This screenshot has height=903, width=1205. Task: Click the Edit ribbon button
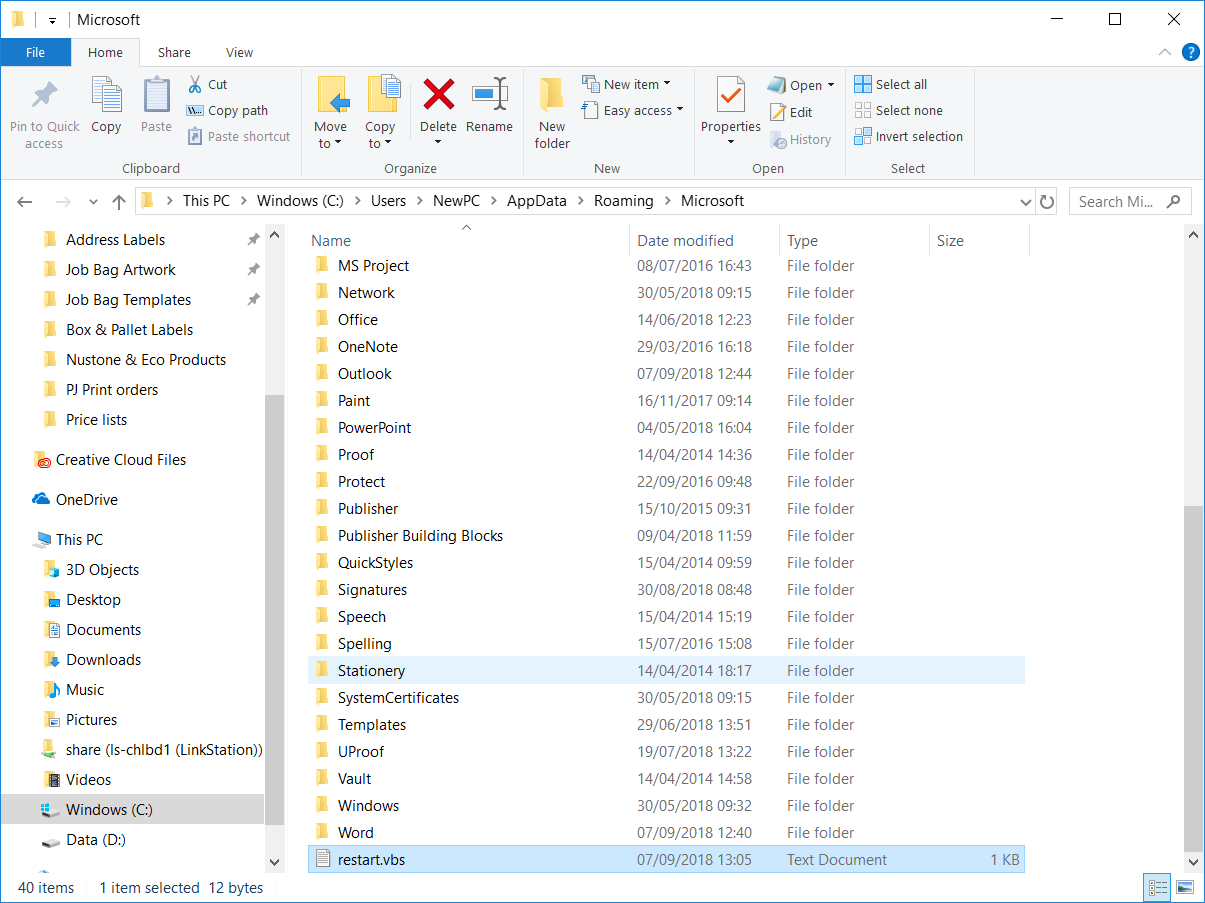click(x=791, y=112)
